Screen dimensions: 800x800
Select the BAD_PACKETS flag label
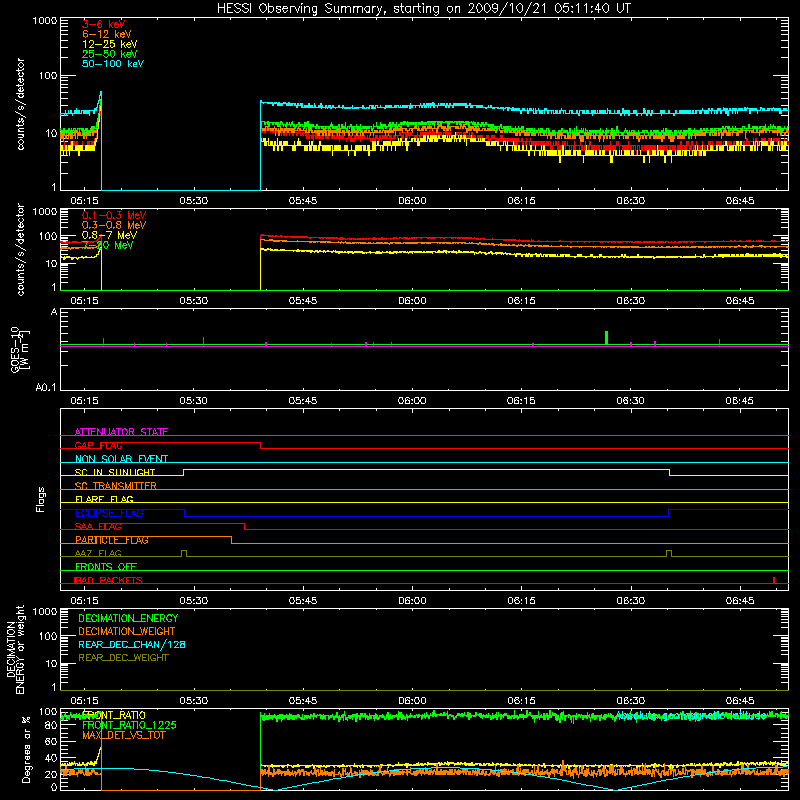108,580
